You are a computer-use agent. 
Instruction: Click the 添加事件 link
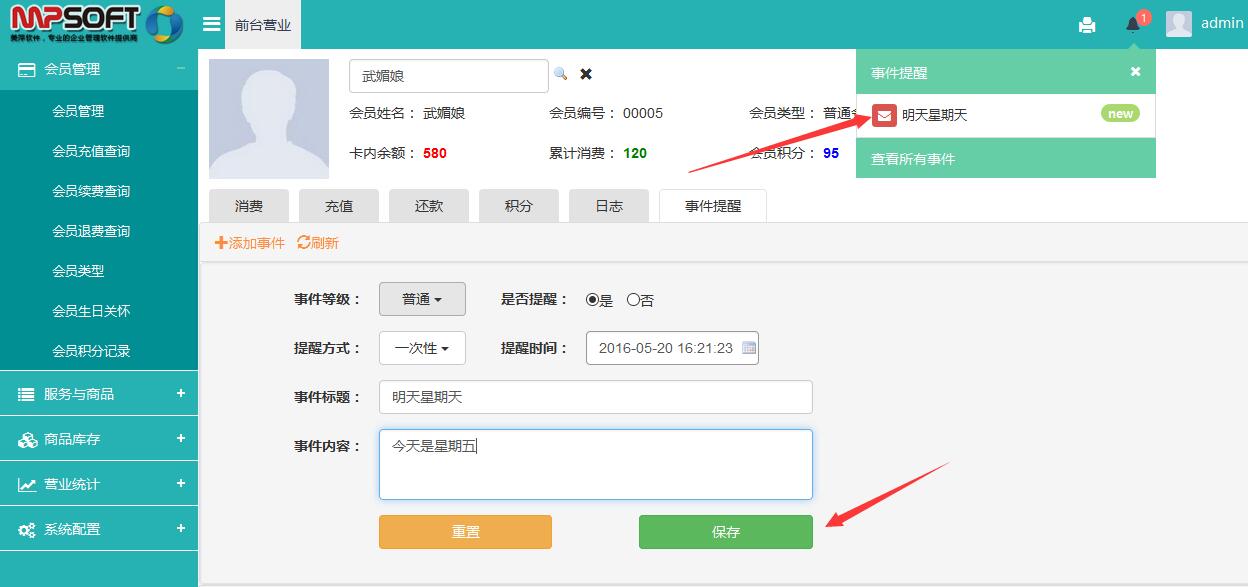tap(250, 243)
